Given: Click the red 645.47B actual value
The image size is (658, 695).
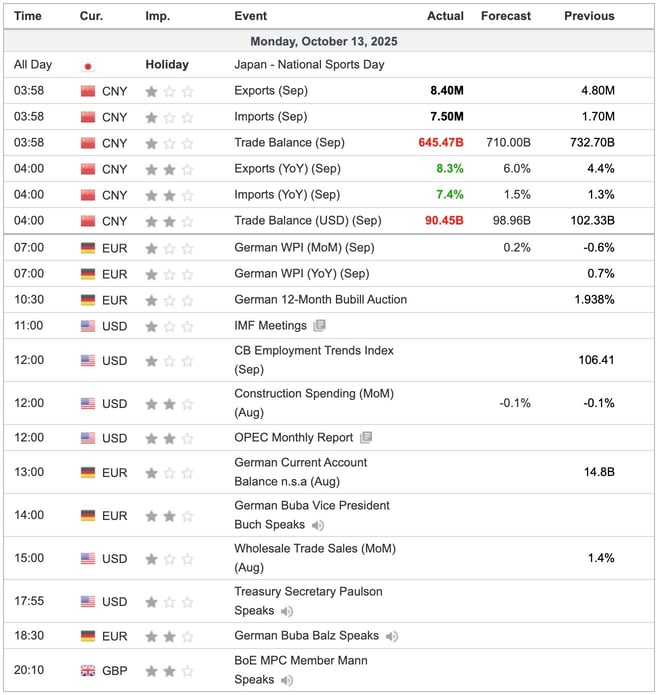Looking at the screenshot, I should (x=440, y=143).
